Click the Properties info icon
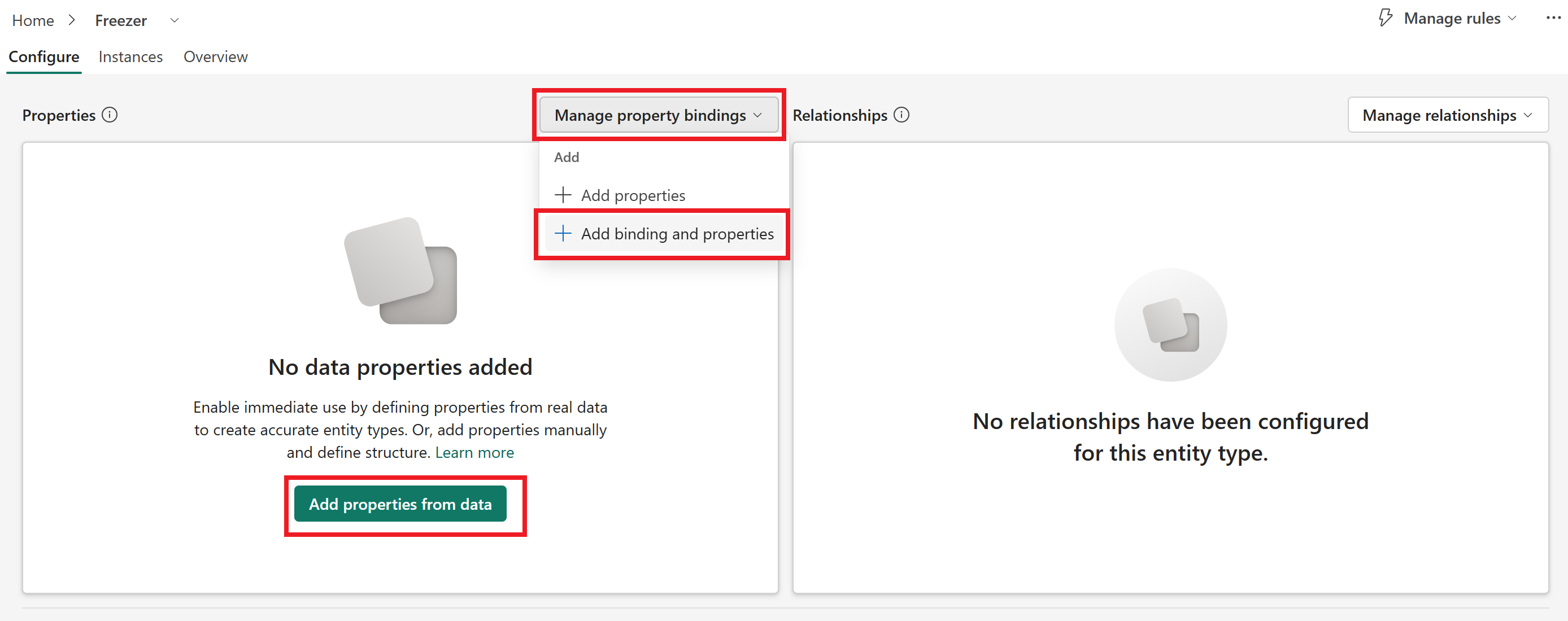 point(110,115)
